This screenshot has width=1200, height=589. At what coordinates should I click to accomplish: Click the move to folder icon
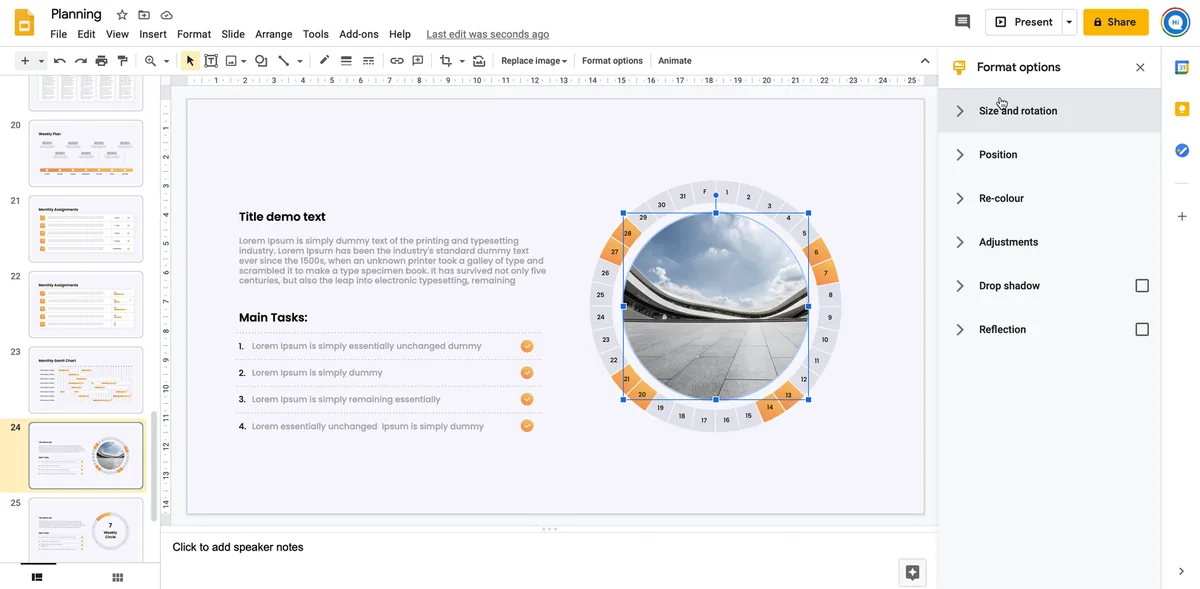[144, 15]
